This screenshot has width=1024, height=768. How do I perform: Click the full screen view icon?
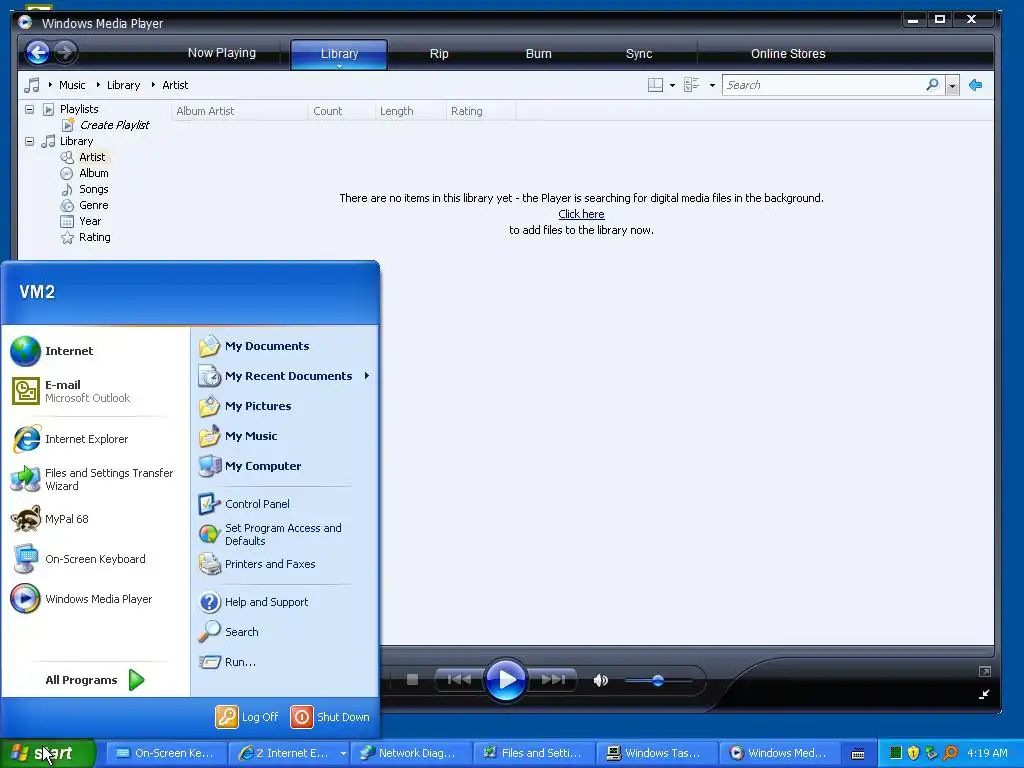tap(985, 671)
